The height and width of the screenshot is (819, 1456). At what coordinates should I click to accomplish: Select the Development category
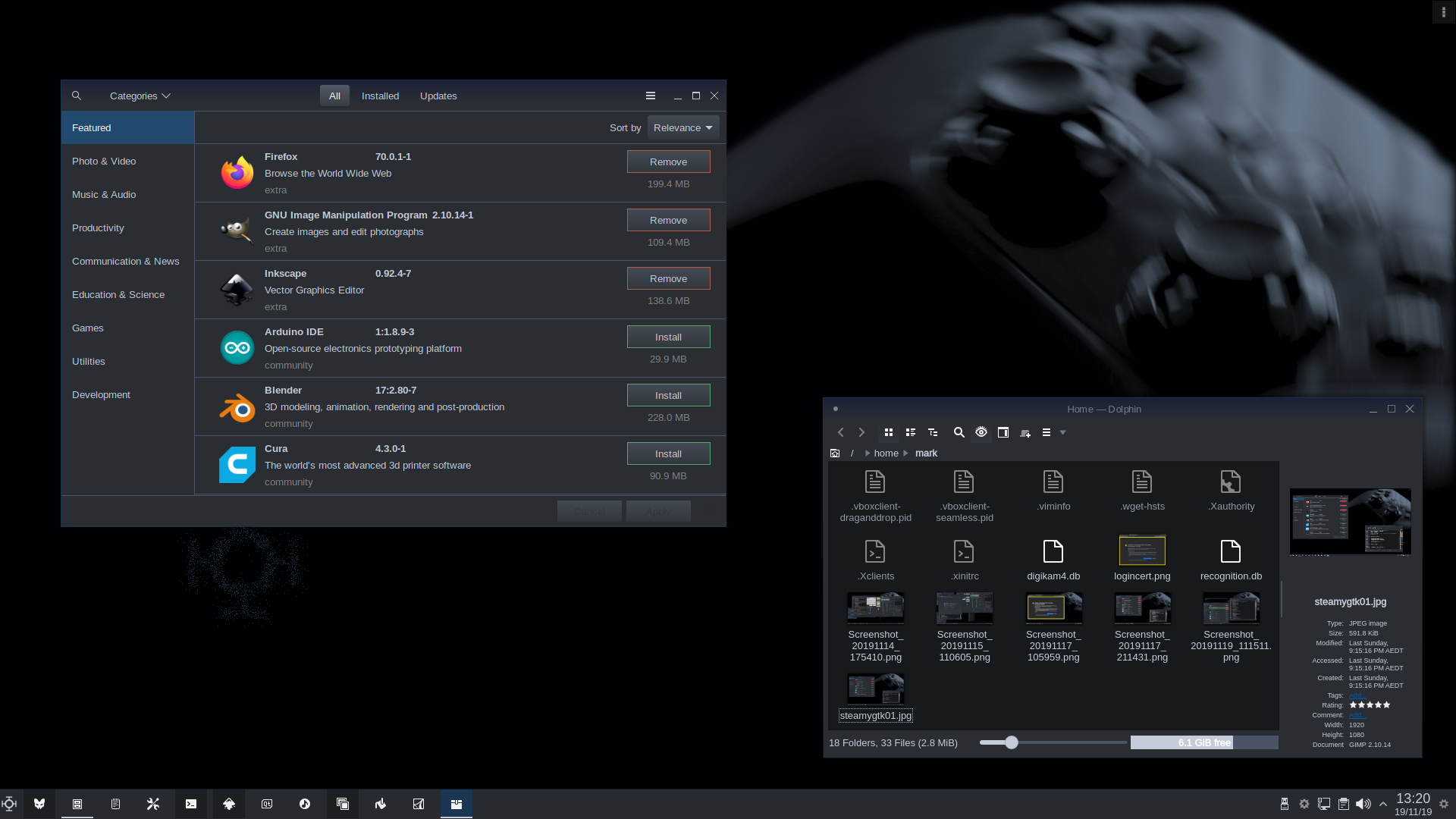127,394
